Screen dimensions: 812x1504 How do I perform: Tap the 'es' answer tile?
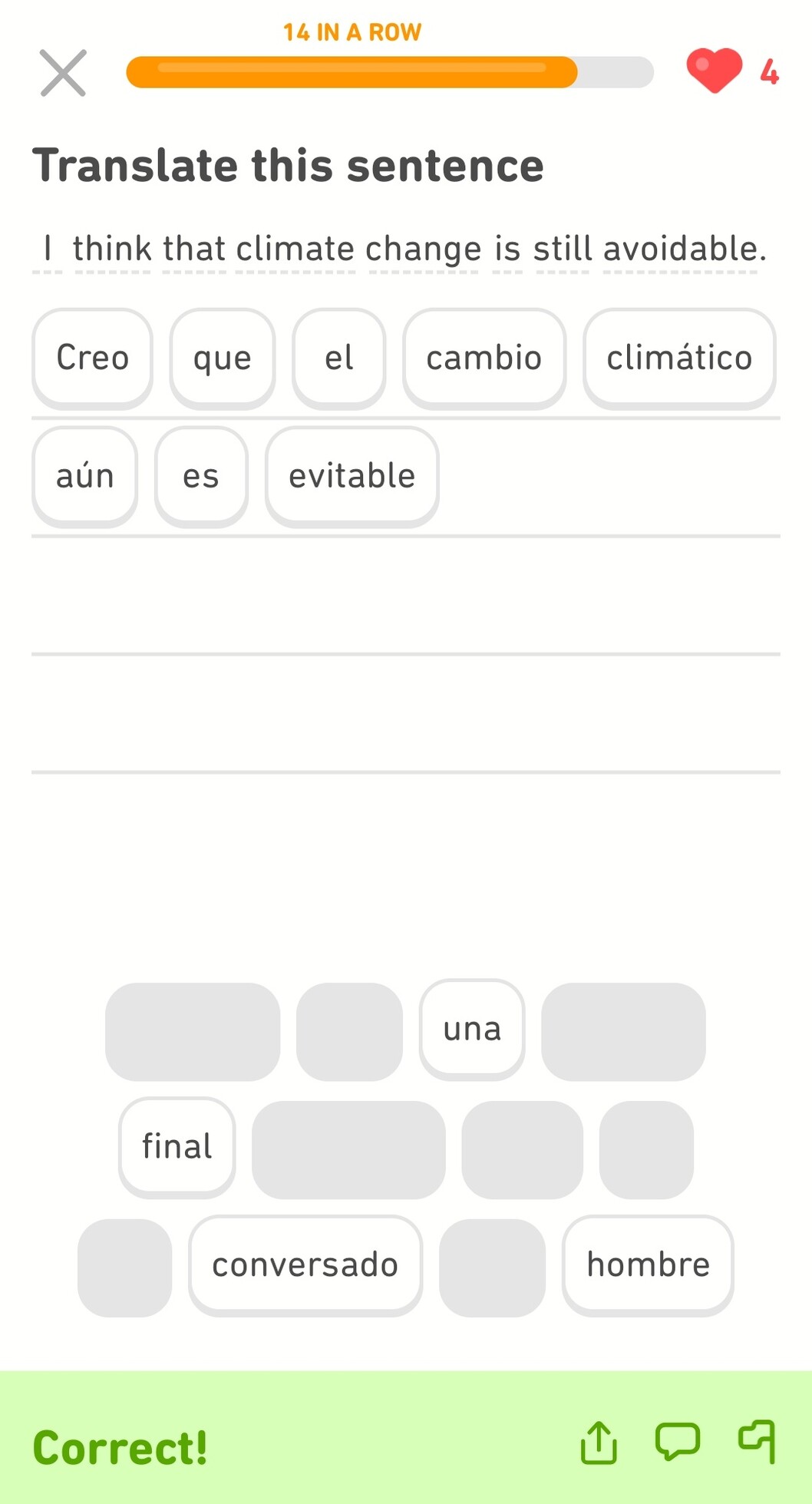tap(201, 477)
